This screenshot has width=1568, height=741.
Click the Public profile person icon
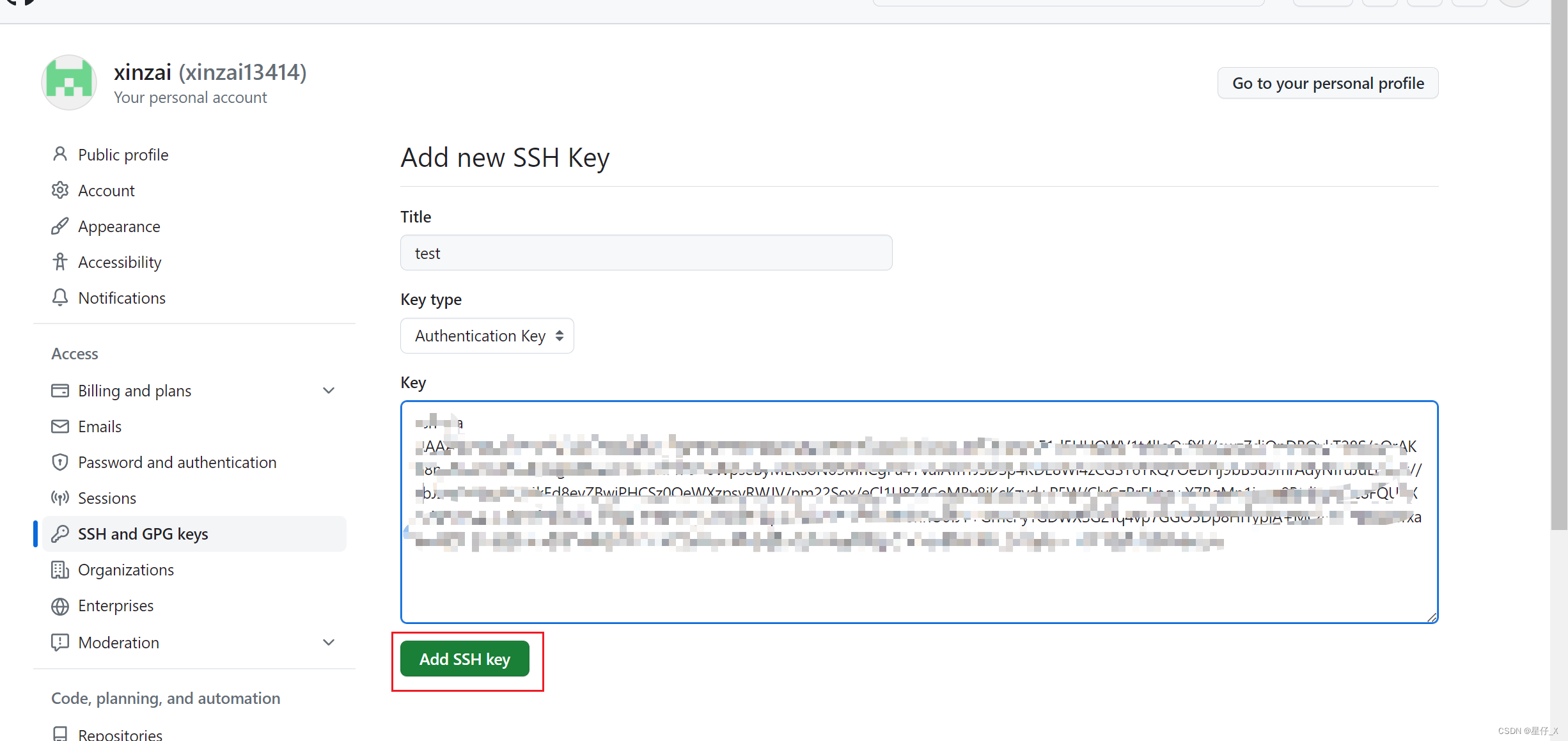click(x=60, y=155)
